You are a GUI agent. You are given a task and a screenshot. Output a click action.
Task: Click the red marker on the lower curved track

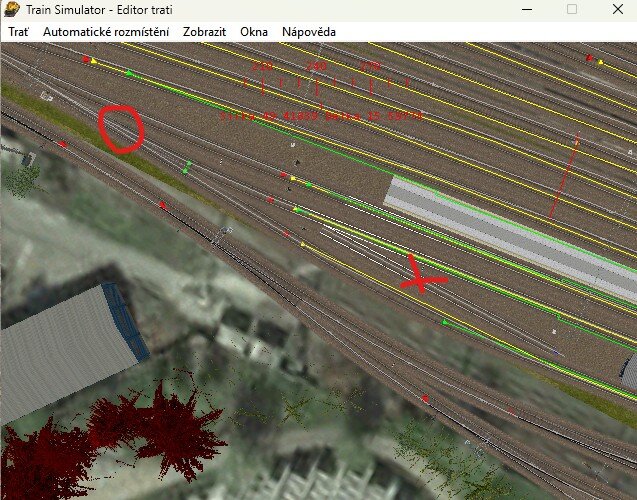coord(425,399)
